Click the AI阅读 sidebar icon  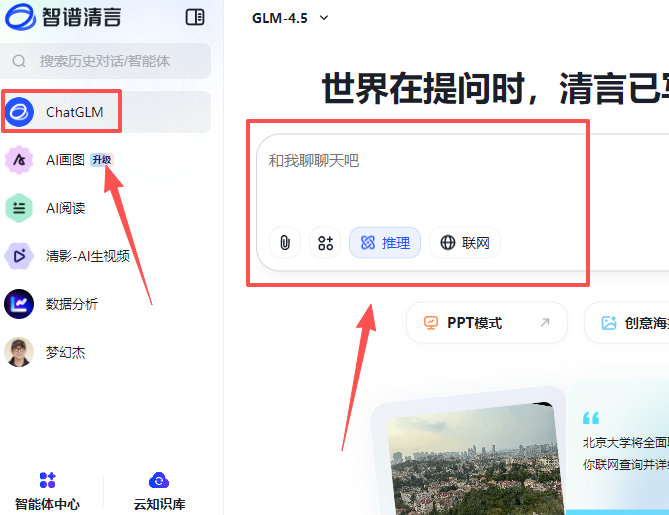20,208
